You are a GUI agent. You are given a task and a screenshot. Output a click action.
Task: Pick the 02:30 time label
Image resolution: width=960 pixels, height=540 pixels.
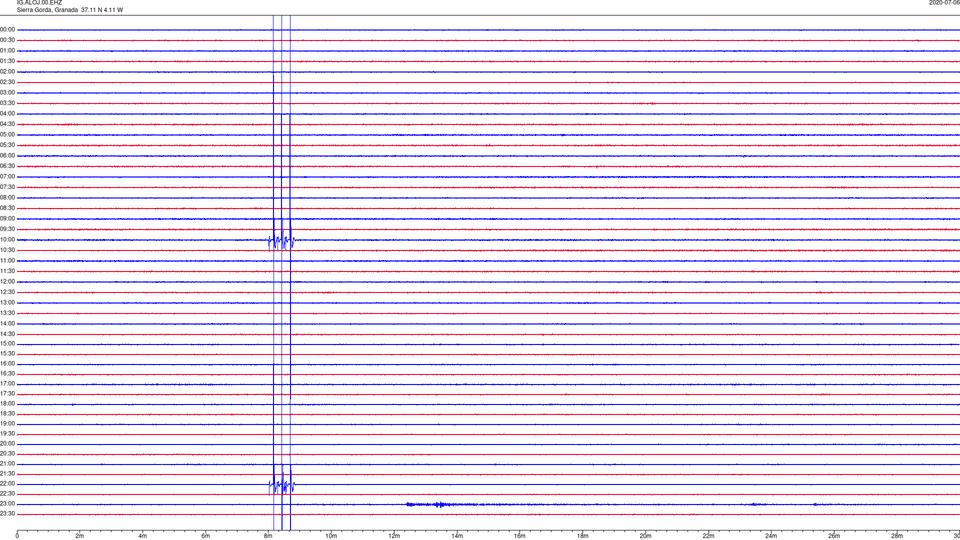[x=7, y=82]
